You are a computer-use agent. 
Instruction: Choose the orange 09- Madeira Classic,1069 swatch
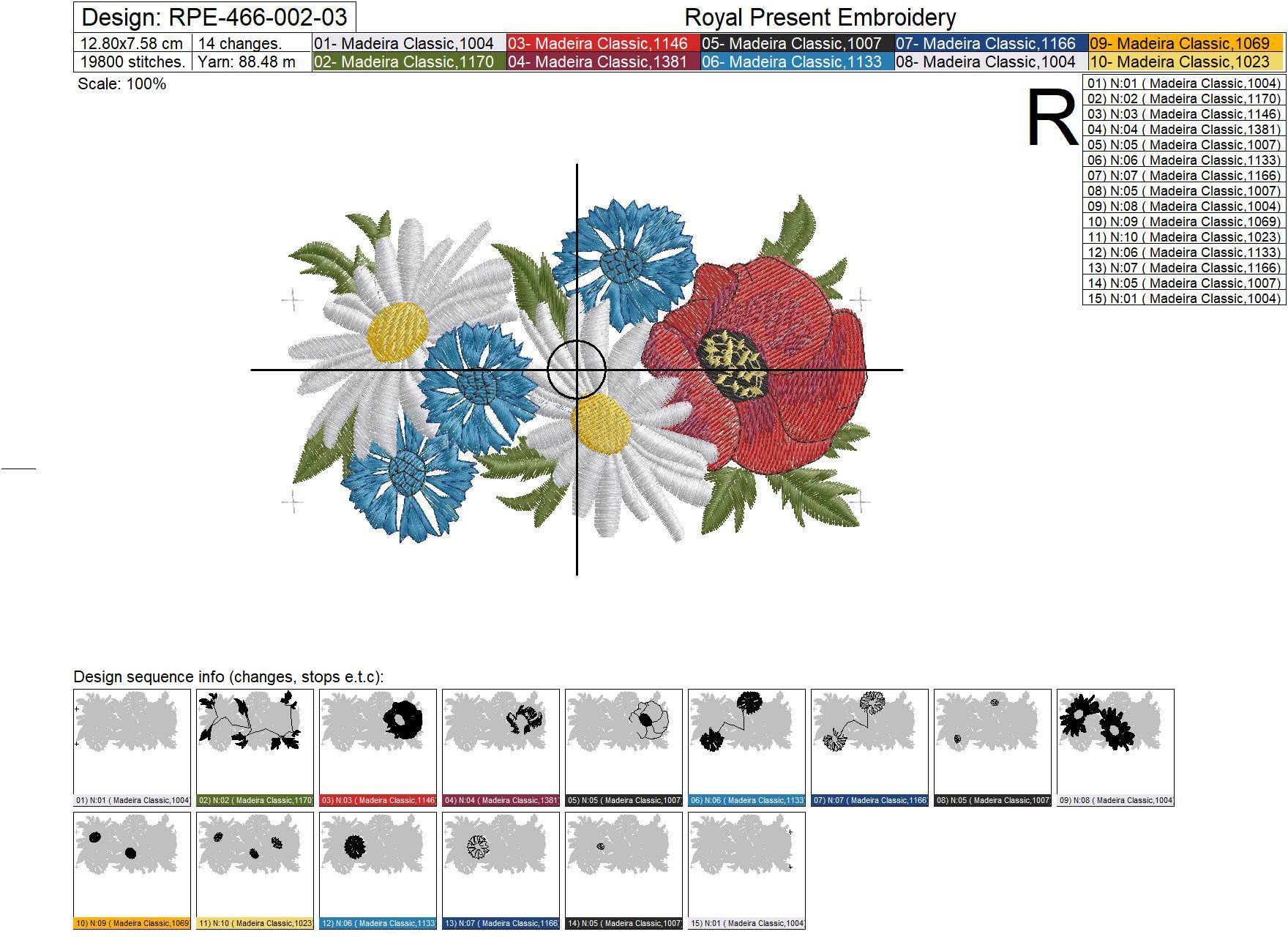pyautogui.click(x=1186, y=43)
